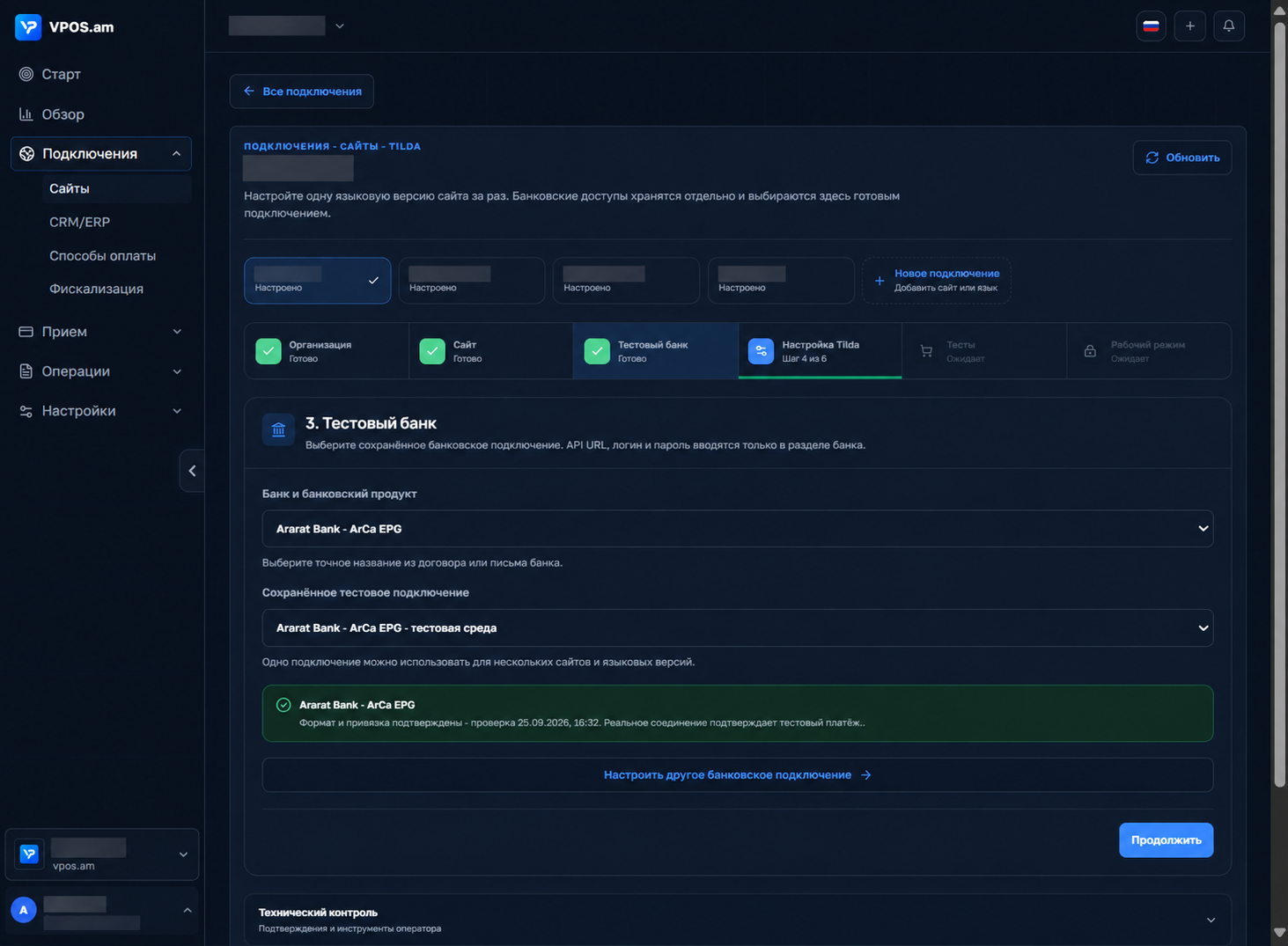Click the user avatar with letter A

coord(24,910)
